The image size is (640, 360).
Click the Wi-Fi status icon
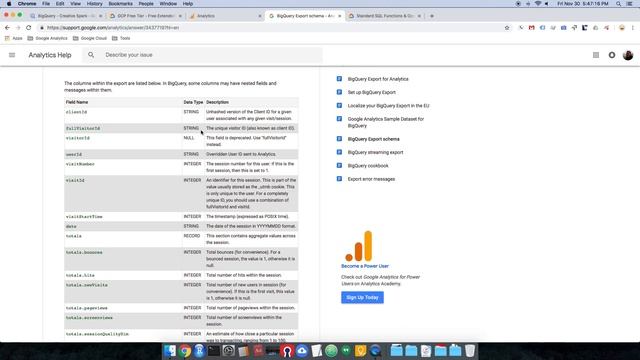pyautogui.click(x=538, y=4)
